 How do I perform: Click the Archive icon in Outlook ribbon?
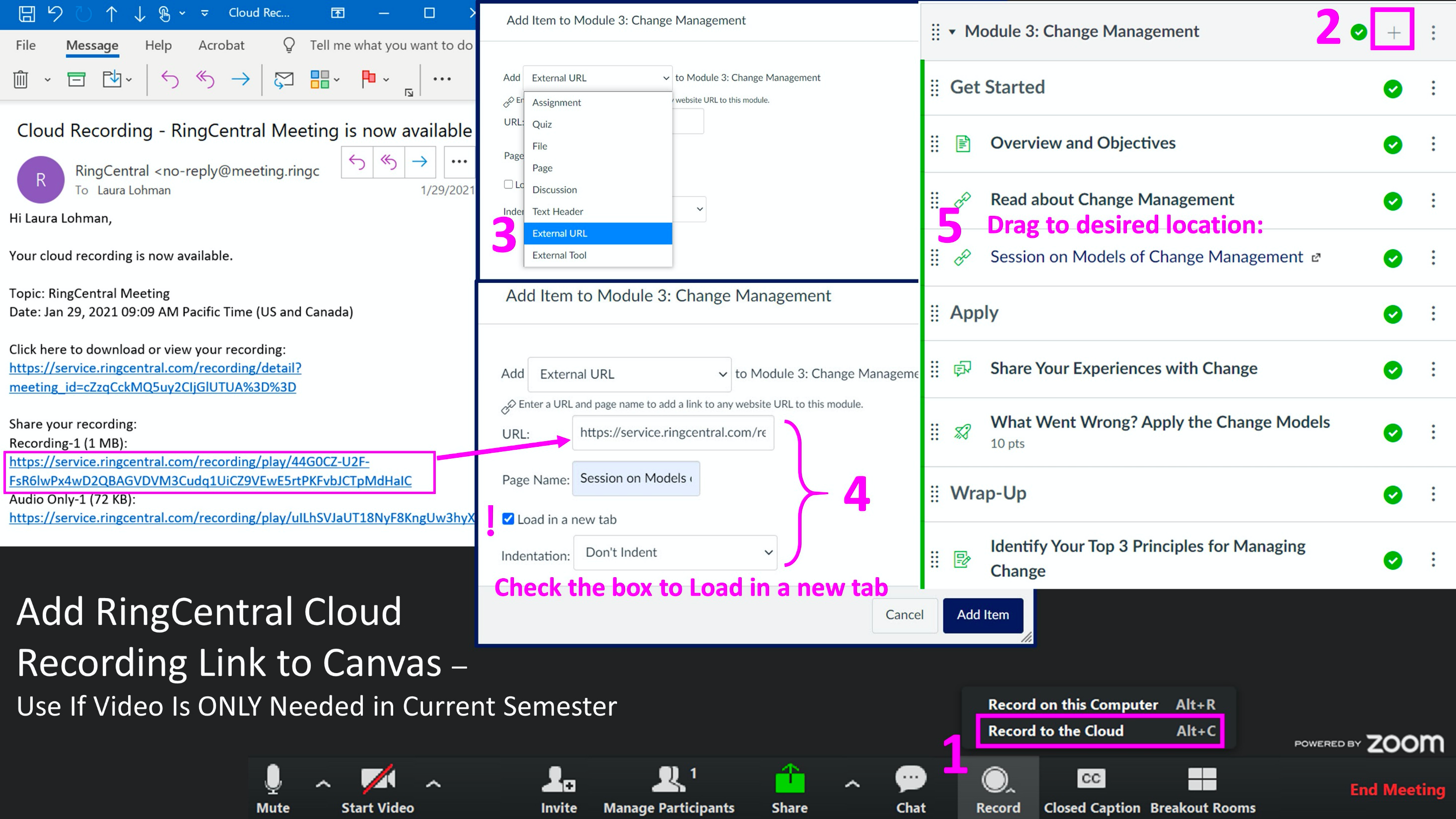pyautogui.click(x=76, y=79)
